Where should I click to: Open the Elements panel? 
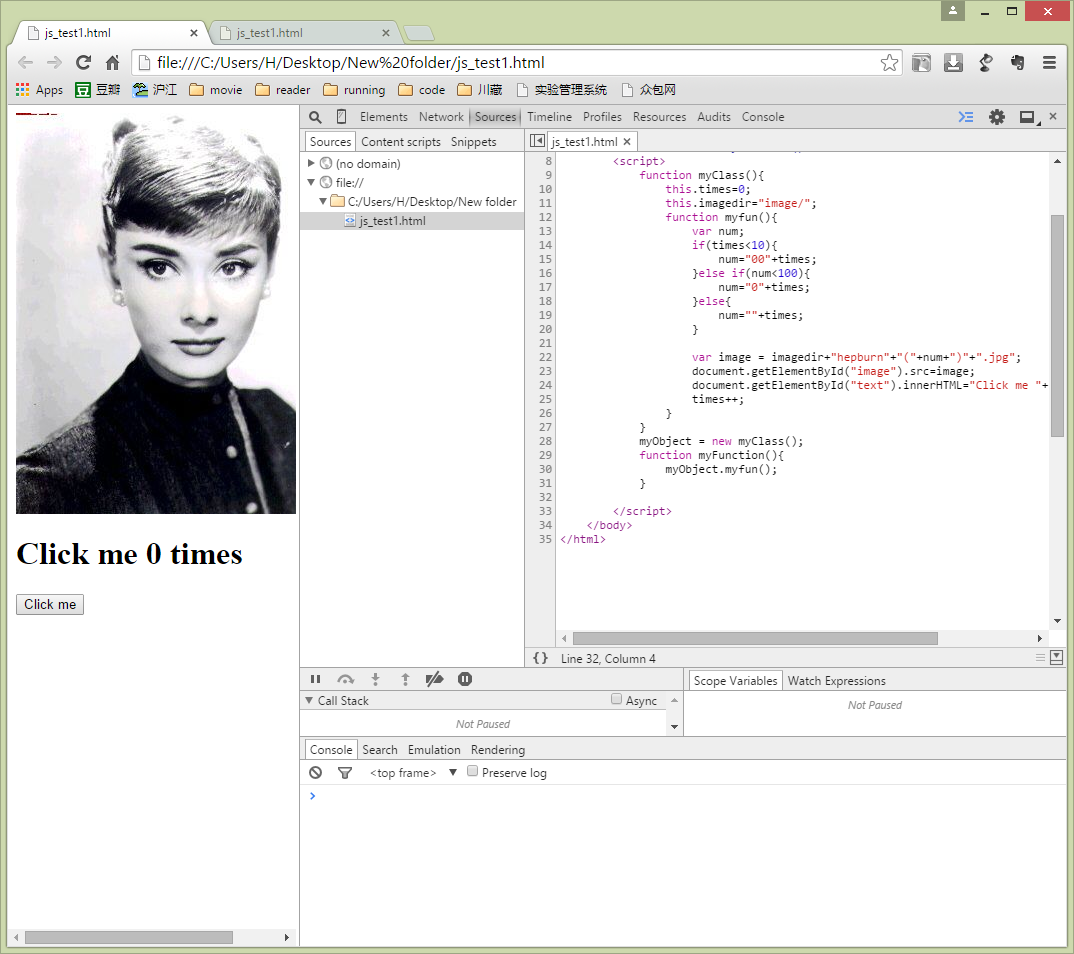[x=384, y=117]
